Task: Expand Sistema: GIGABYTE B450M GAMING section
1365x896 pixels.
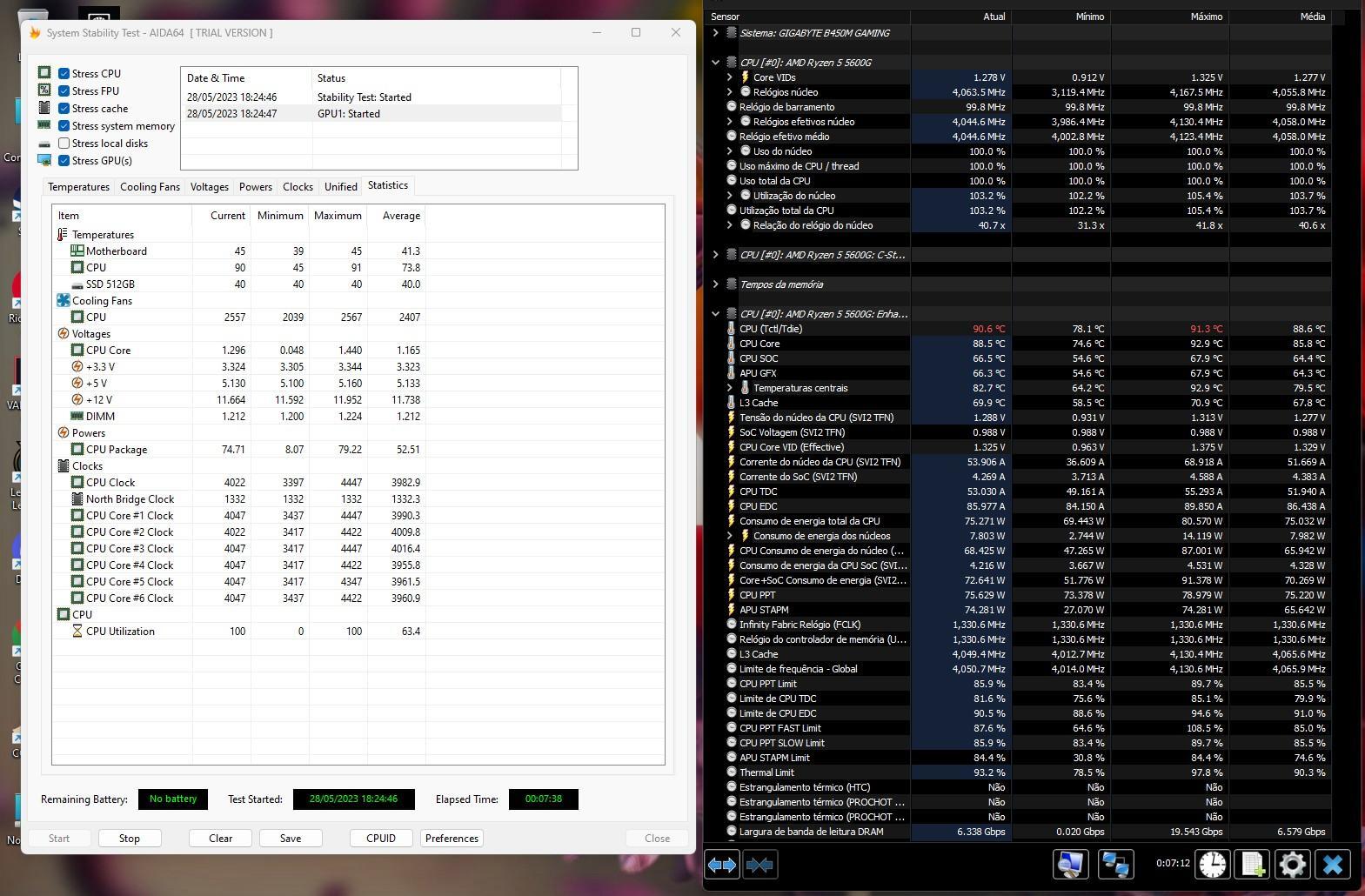Action: pos(716,33)
